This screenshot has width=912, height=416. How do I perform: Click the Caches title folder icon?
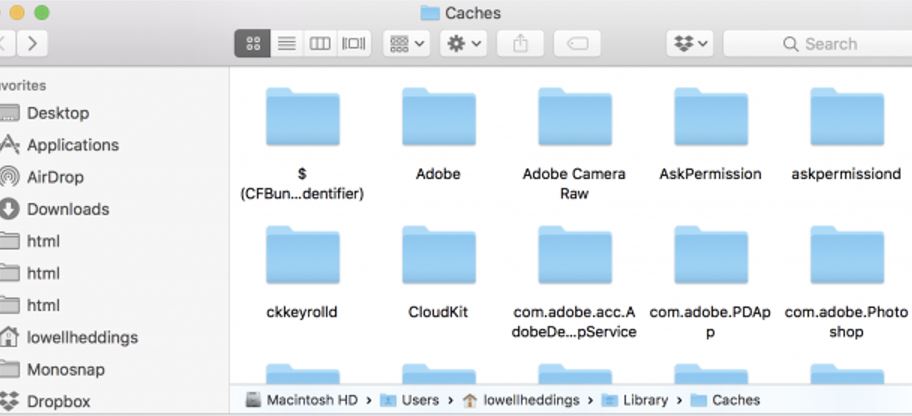point(430,13)
